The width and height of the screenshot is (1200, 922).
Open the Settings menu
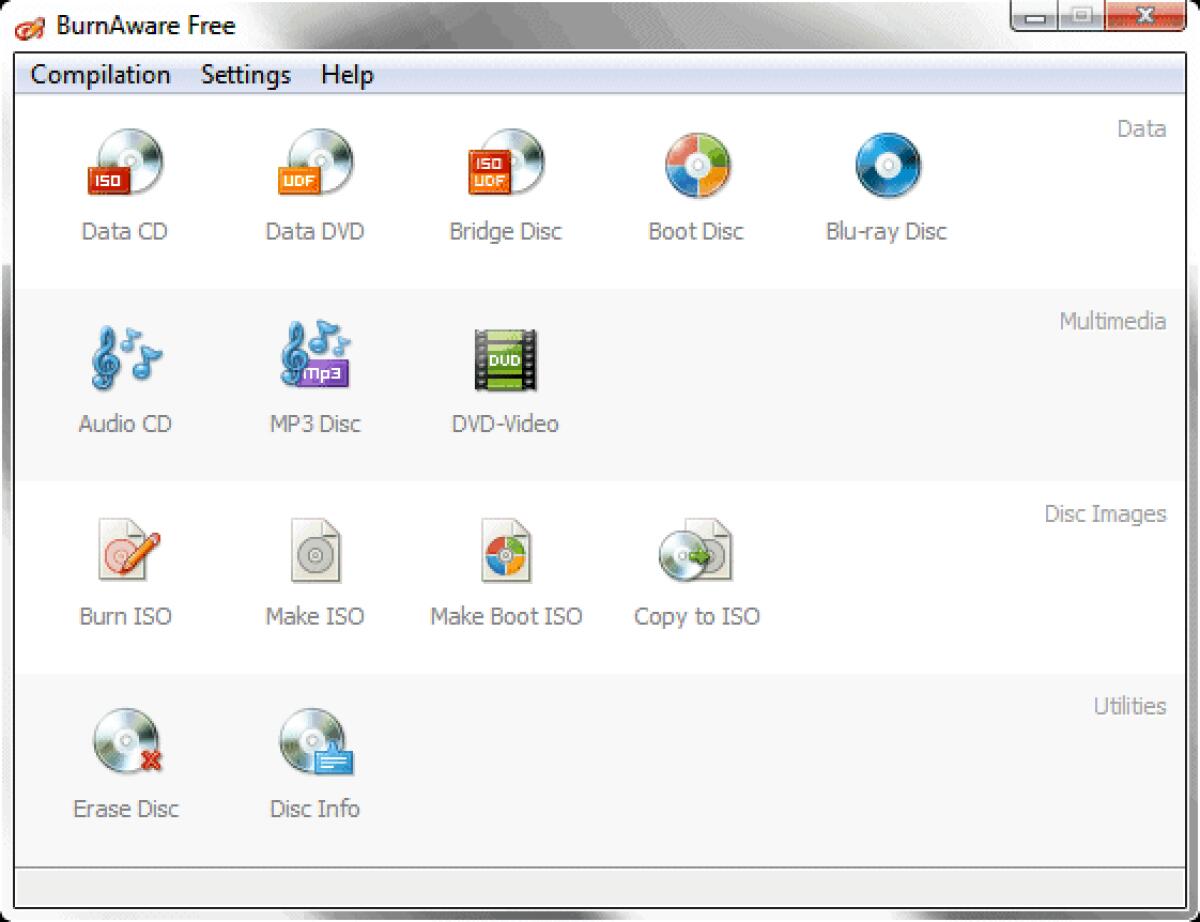[x=245, y=75]
